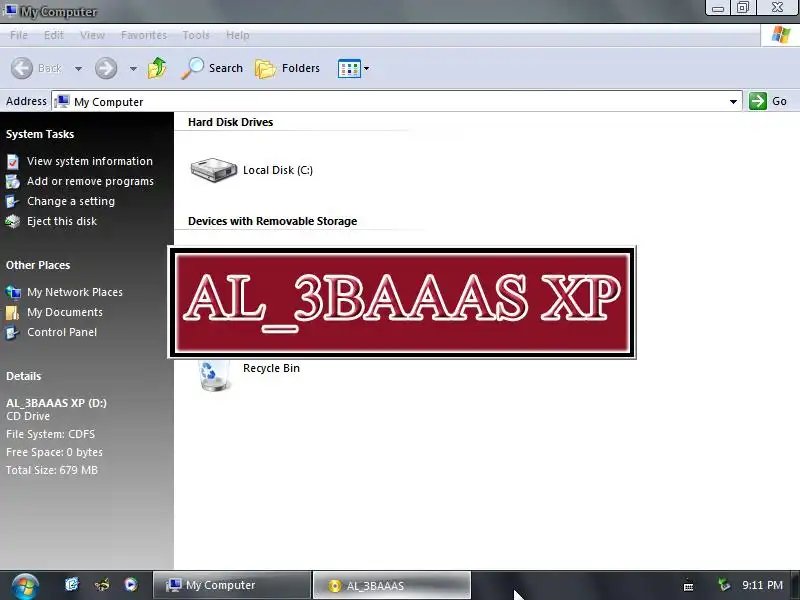Go up one folder level
This screenshot has width=800, height=600.
(157, 68)
